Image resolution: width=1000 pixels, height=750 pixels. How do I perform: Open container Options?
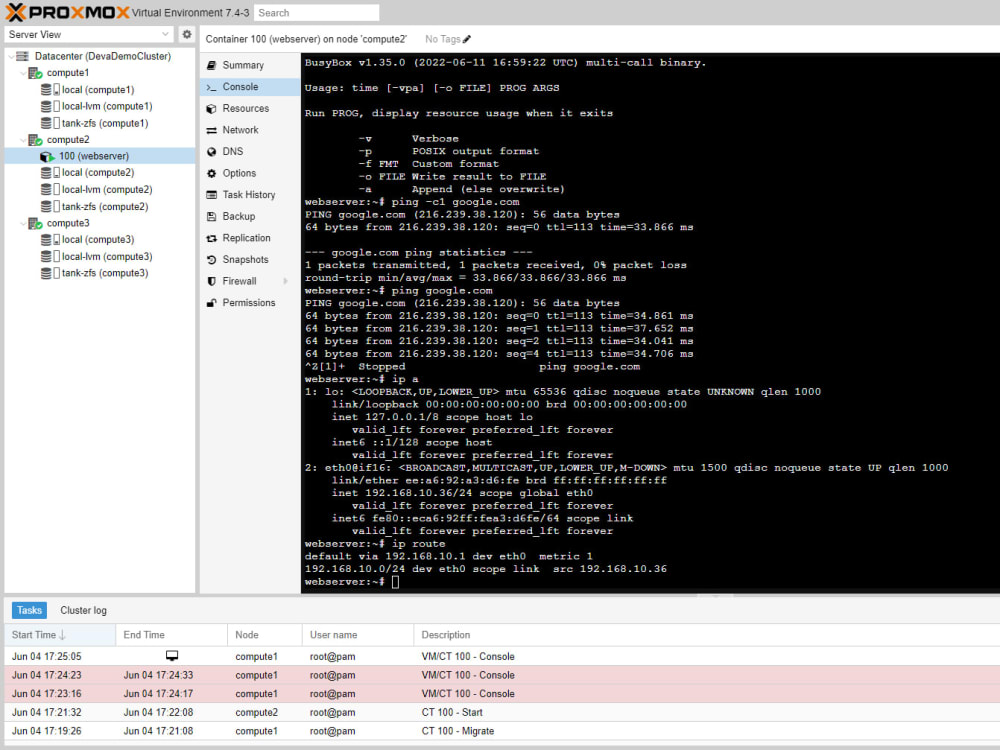click(240, 173)
